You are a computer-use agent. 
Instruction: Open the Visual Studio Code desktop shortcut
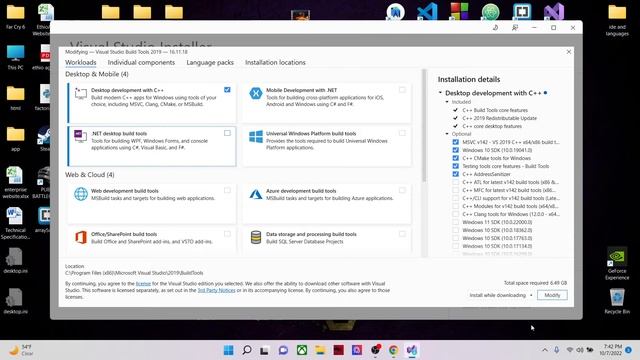click(x=427, y=11)
